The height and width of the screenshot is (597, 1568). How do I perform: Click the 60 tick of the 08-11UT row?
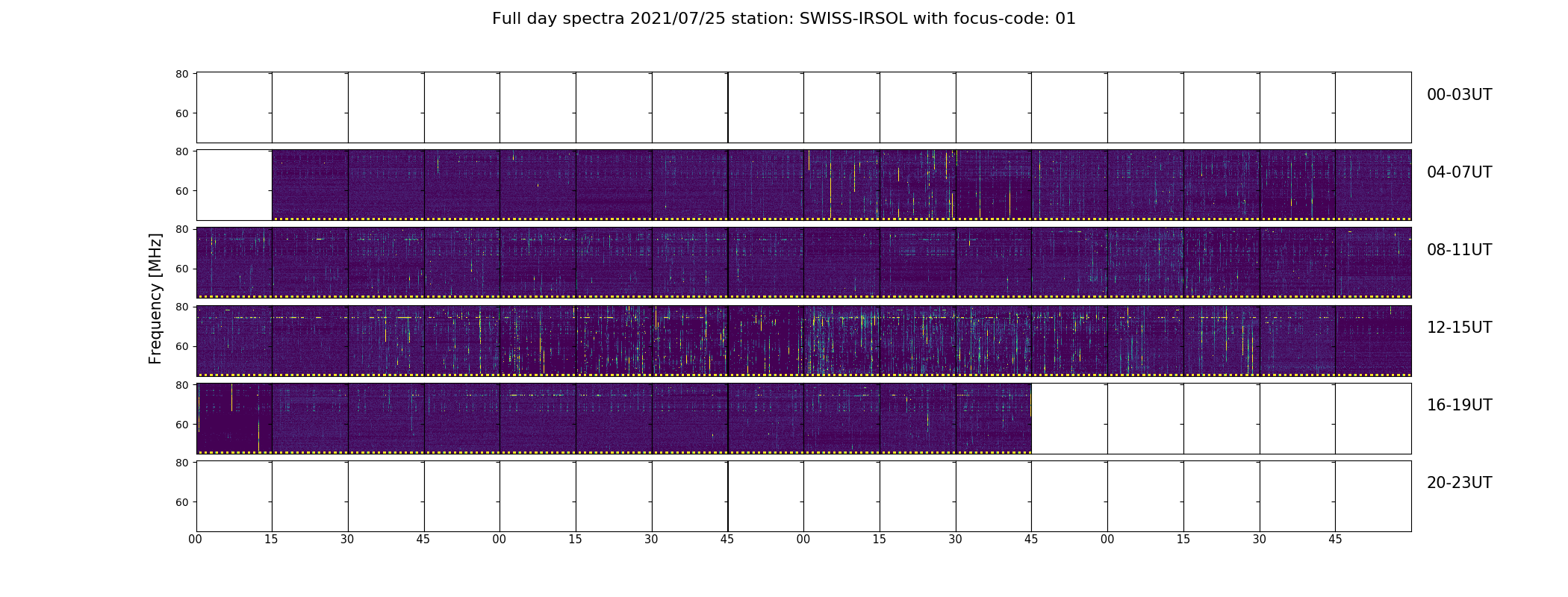[x=181, y=269]
